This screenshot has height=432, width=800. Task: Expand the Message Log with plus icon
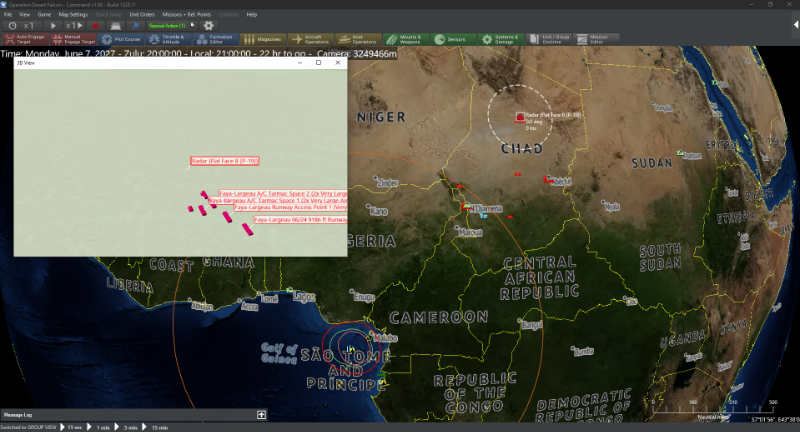pos(261,415)
